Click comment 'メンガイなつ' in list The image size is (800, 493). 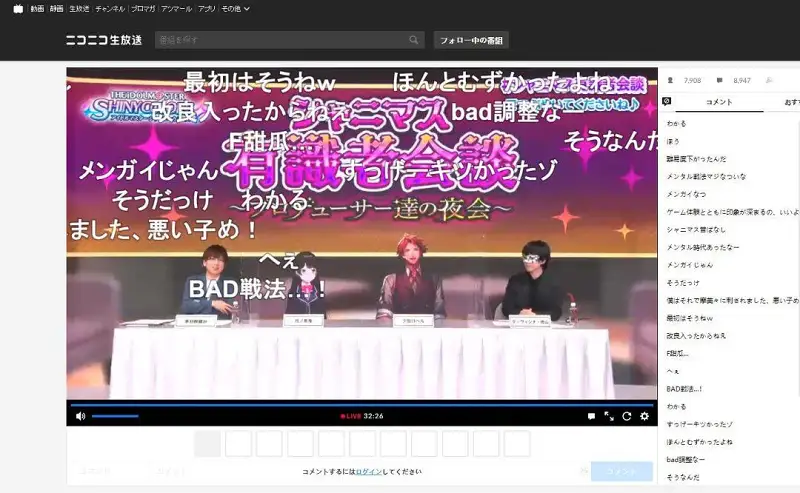[686, 194]
